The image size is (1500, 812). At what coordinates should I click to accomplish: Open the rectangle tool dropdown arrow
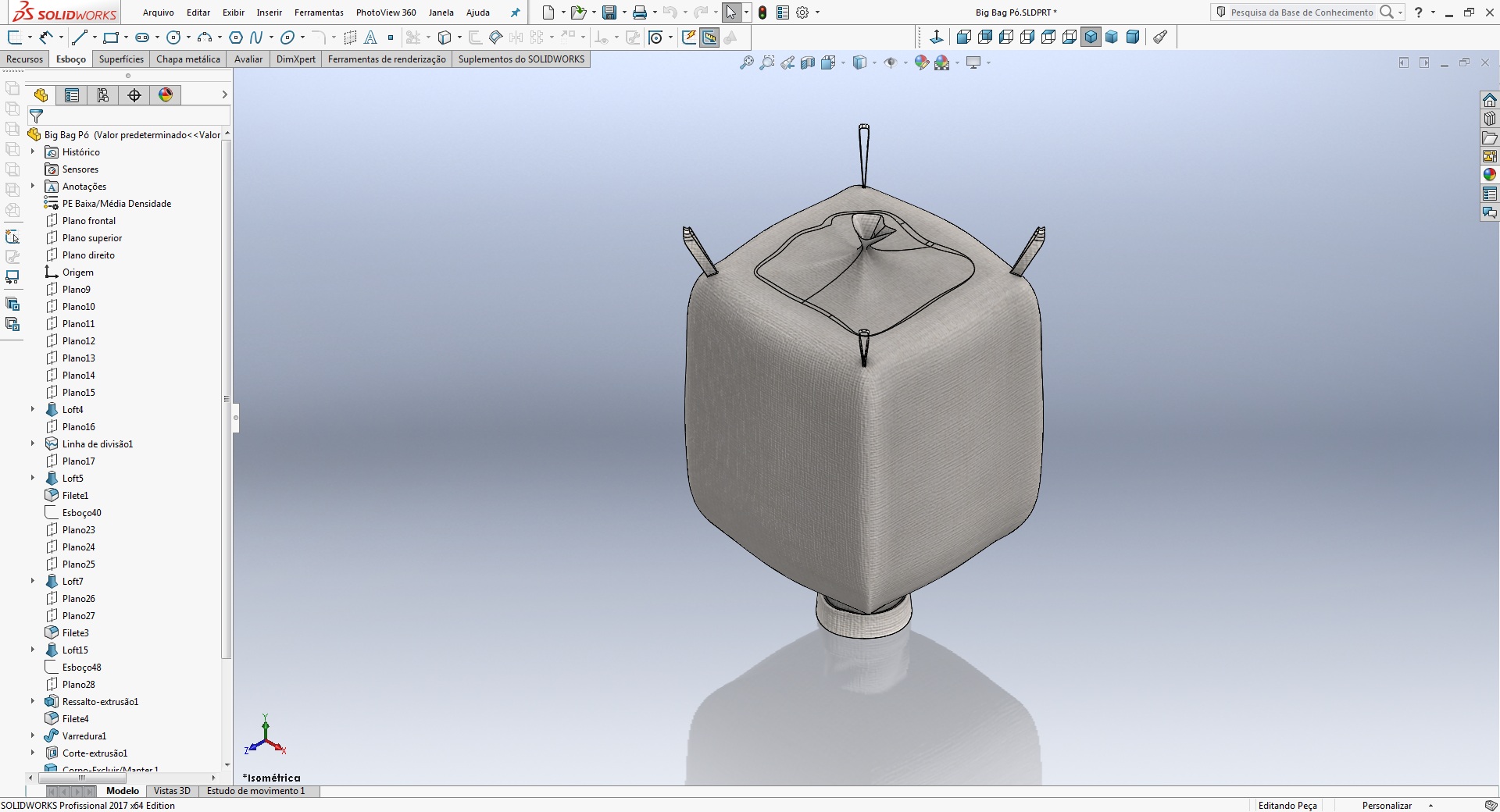click(x=126, y=37)
